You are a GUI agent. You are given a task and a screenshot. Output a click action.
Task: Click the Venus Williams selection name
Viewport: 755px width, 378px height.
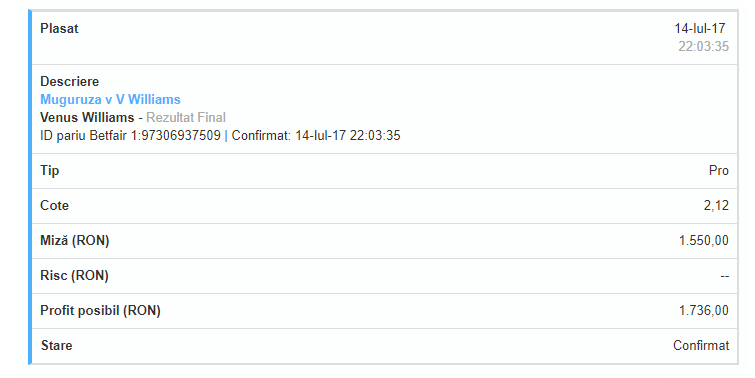[x=87, y=117]
